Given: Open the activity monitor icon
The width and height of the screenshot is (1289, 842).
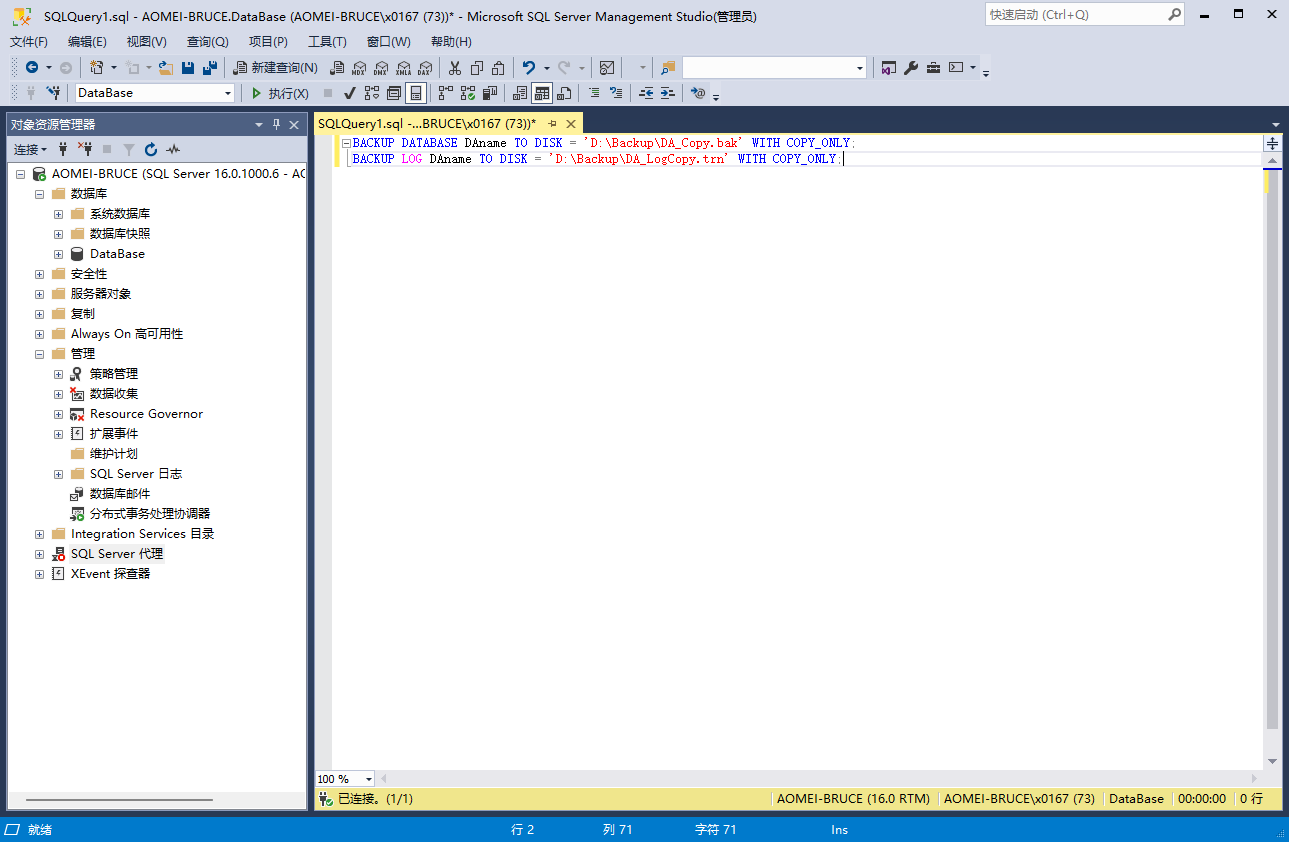Looking at the screenshot, I should [607, 67].
